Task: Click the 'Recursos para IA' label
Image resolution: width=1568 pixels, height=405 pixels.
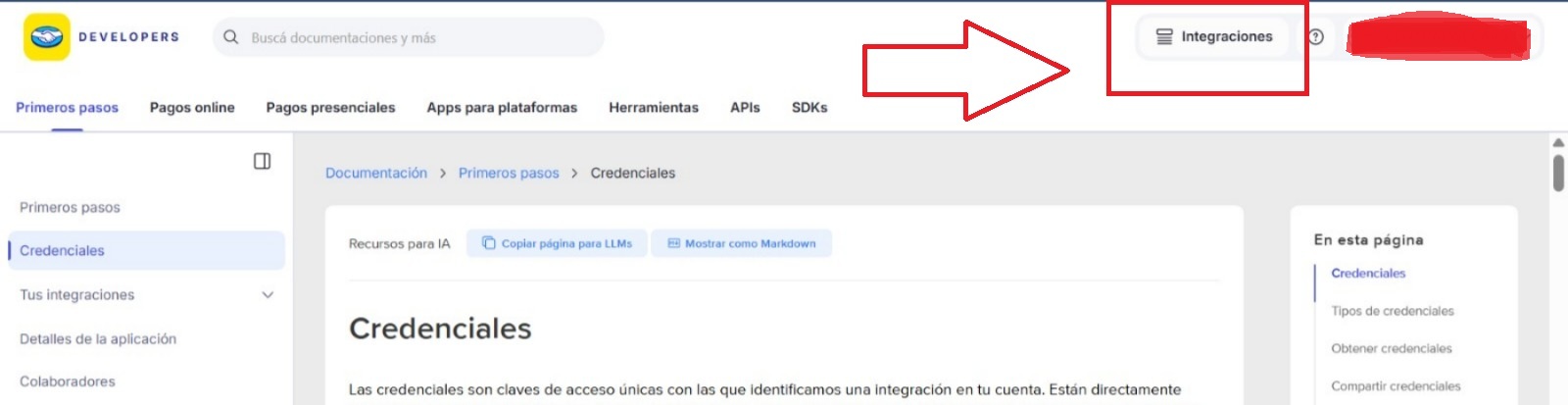Action: (400, 244)
